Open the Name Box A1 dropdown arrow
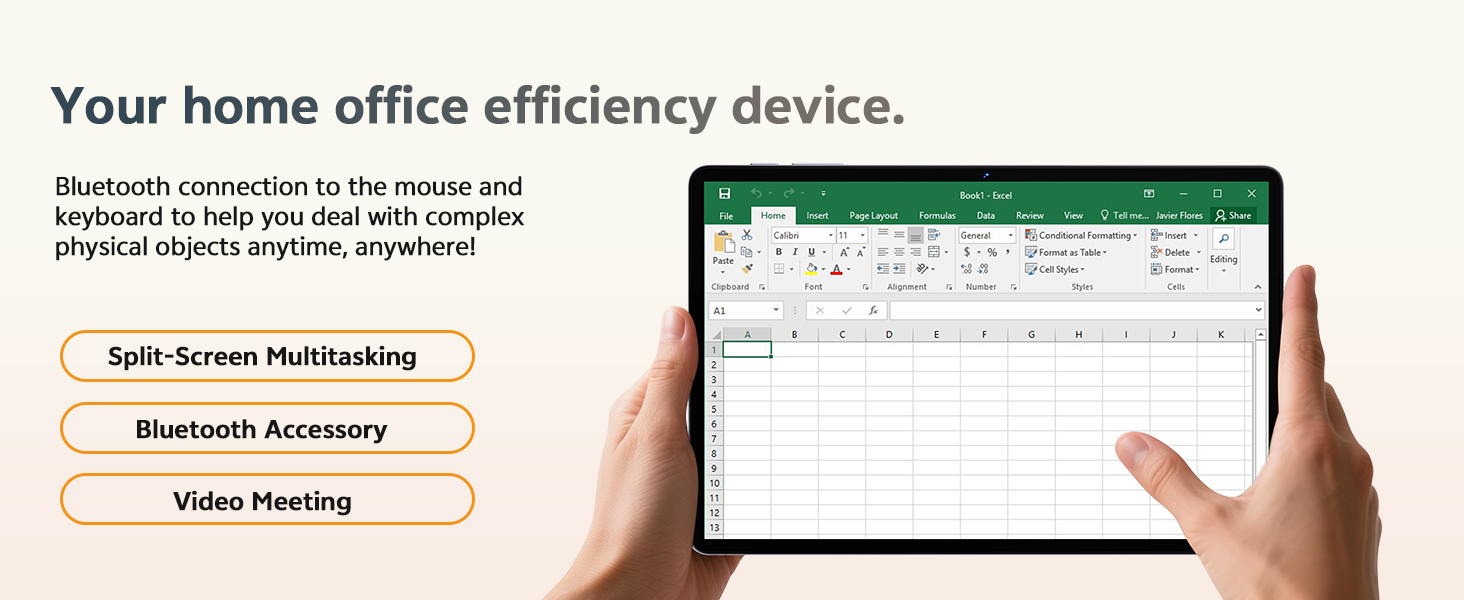This screenshot has width=1464, height=600. pyautogui.click(x=776, y=311)
